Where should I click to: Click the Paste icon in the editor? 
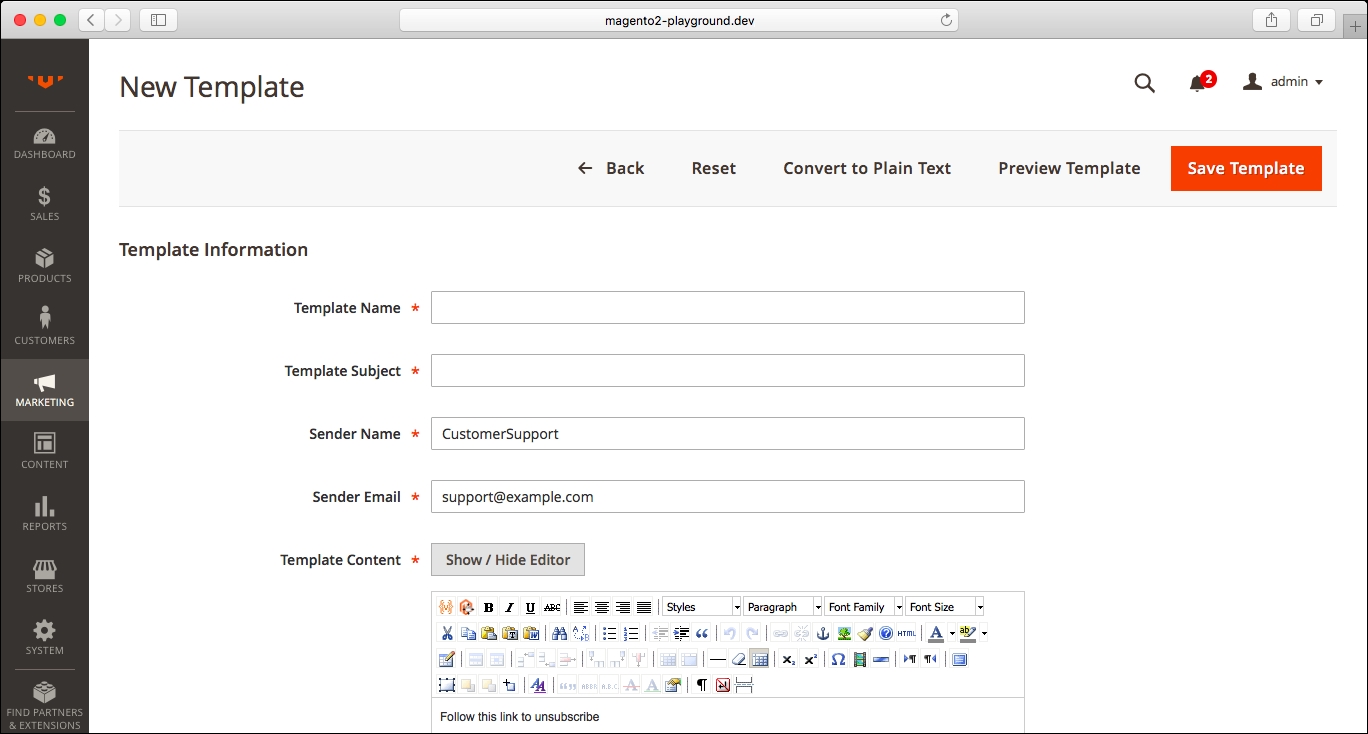489,633
